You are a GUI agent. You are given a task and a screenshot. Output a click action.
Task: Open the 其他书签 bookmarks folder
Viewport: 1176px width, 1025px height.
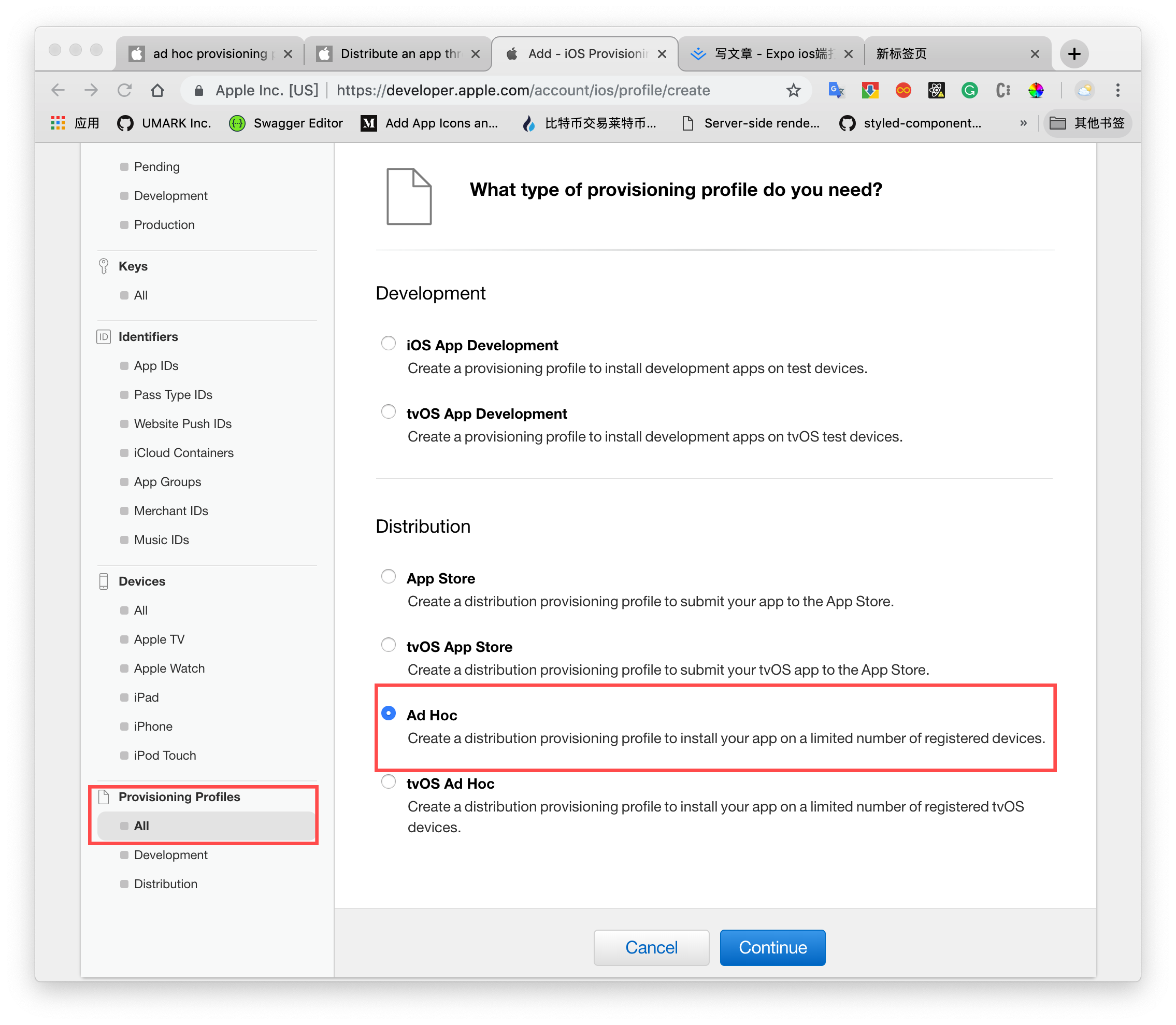pyautogui.click(x=1087, y=123)
